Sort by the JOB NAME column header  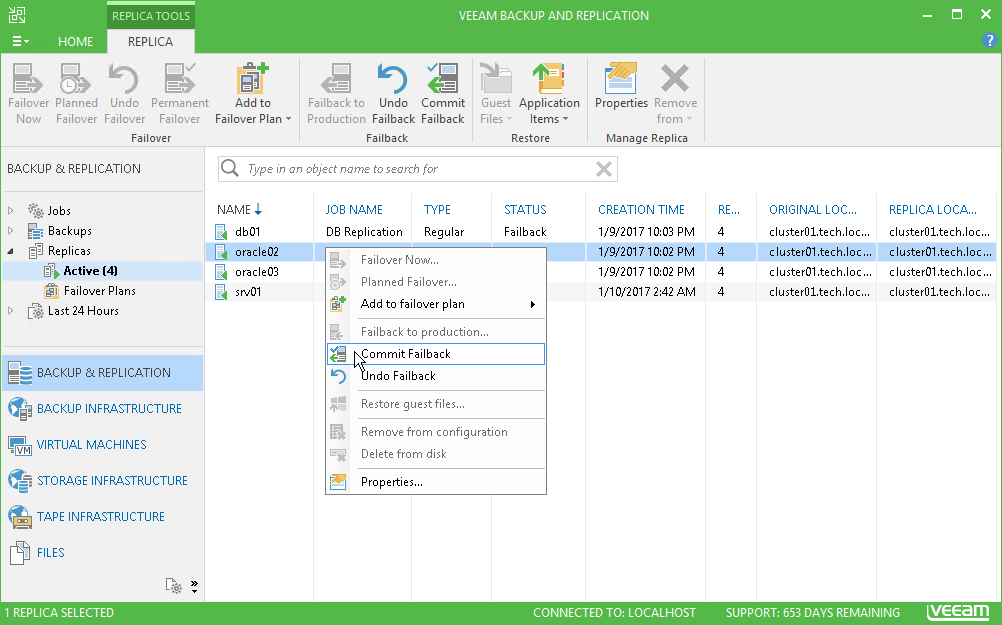(354, 210)
